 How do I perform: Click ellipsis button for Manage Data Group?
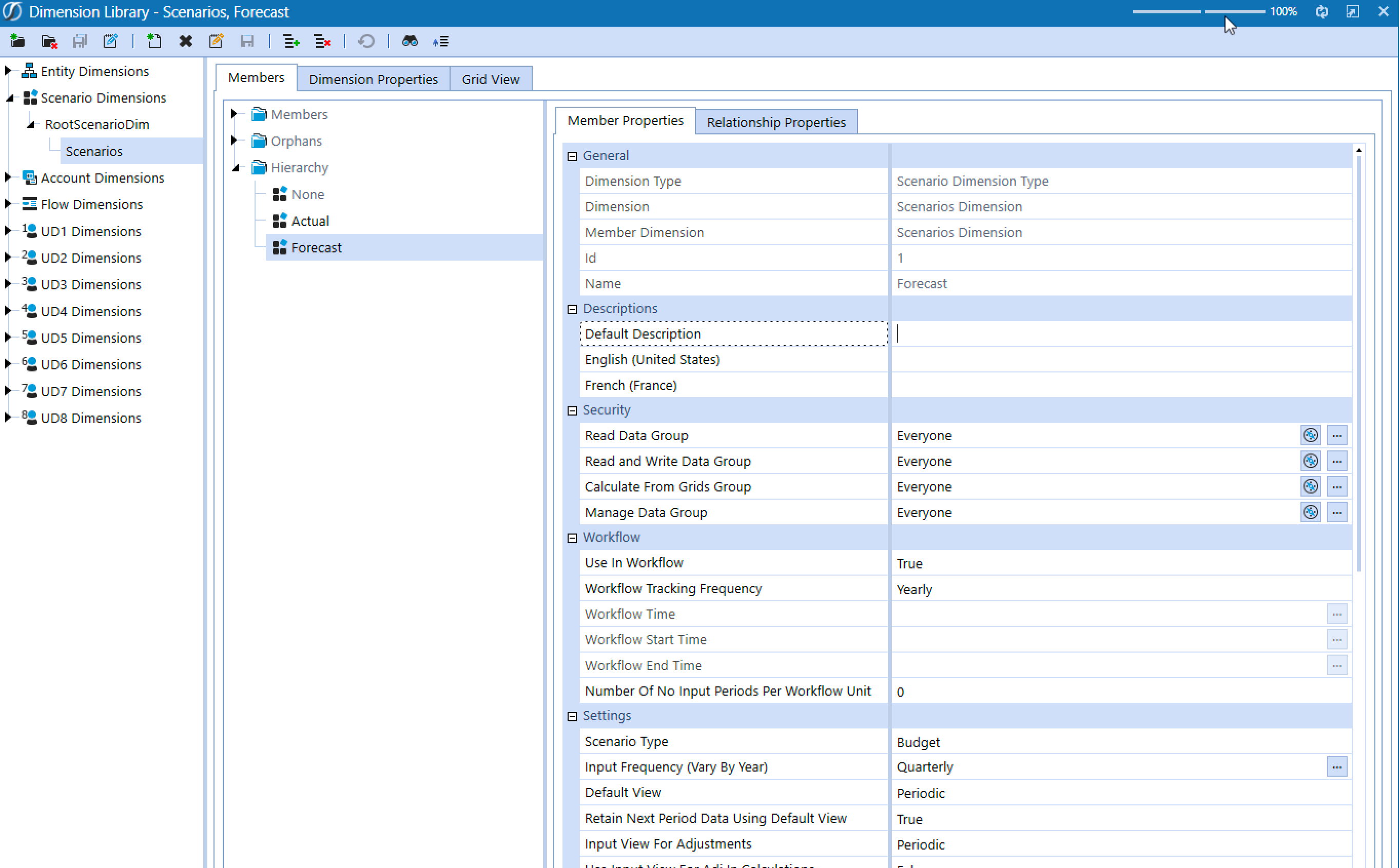click(x=1337, y=512)
